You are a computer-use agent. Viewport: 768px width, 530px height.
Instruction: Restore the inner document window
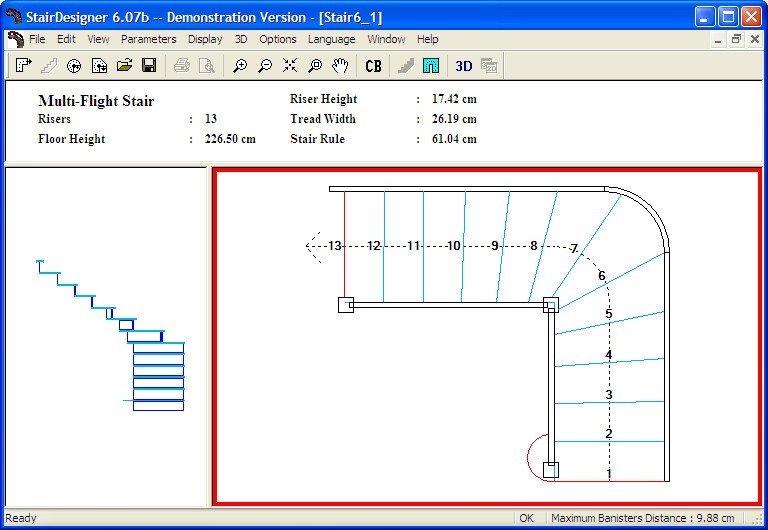(736, 39)
